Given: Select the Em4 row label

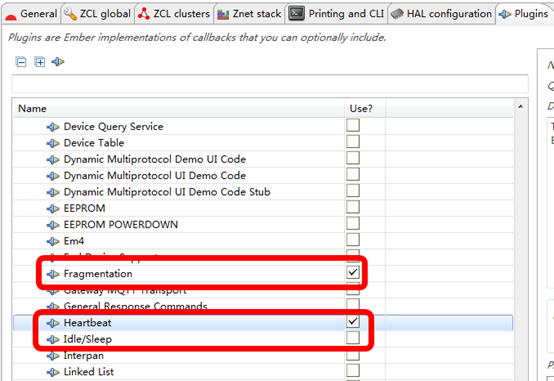Looking at the screenshot, I should (74, 241).
